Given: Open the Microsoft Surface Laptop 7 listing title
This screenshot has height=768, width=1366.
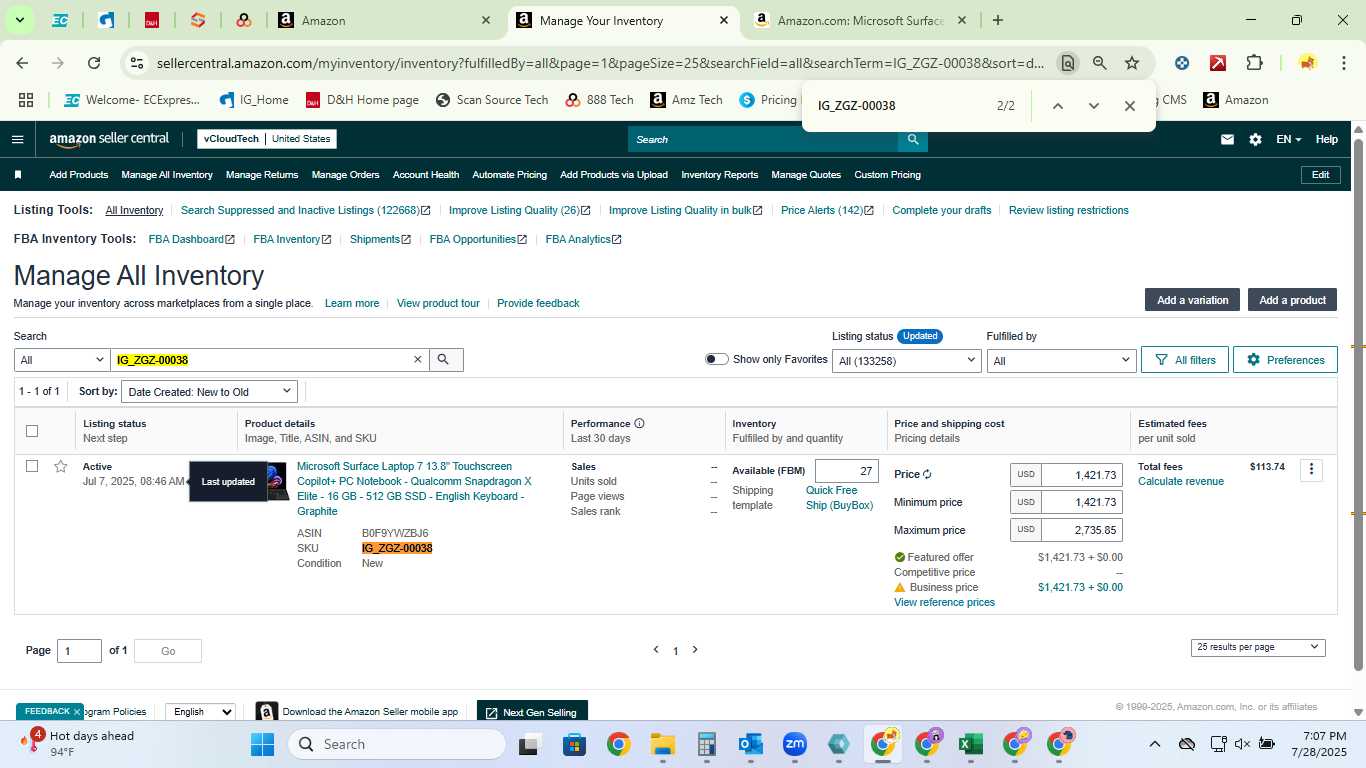Looking at the screenshot, I should coord(415,489).
